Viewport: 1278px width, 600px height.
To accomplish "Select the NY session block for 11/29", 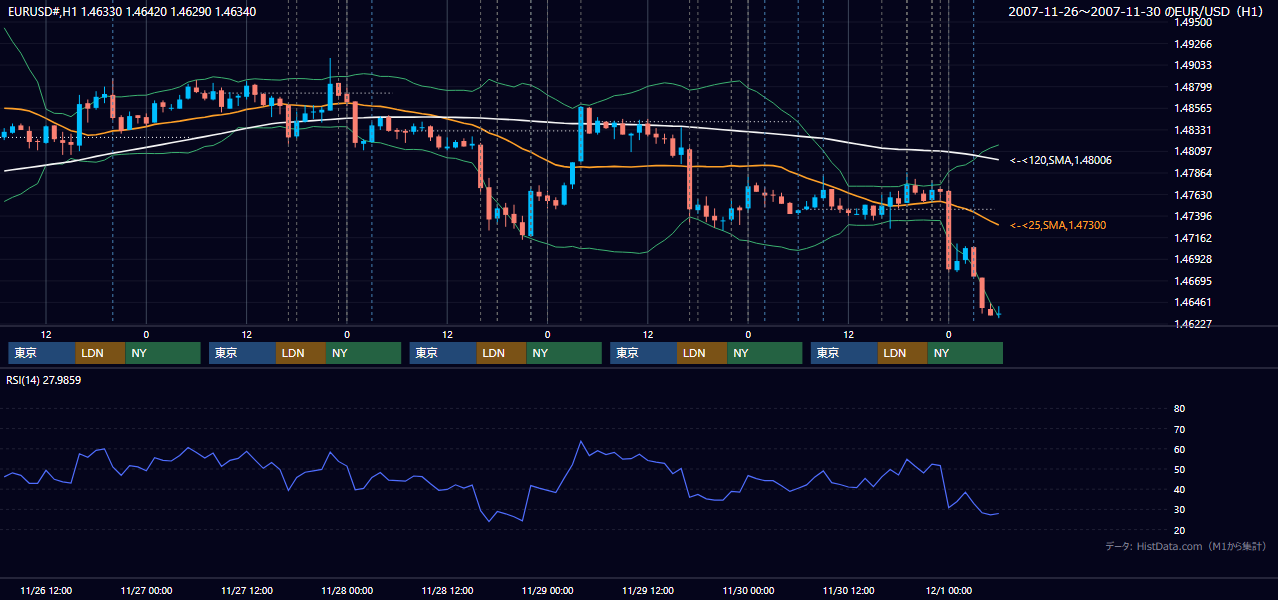I will (x=765, y=353).
